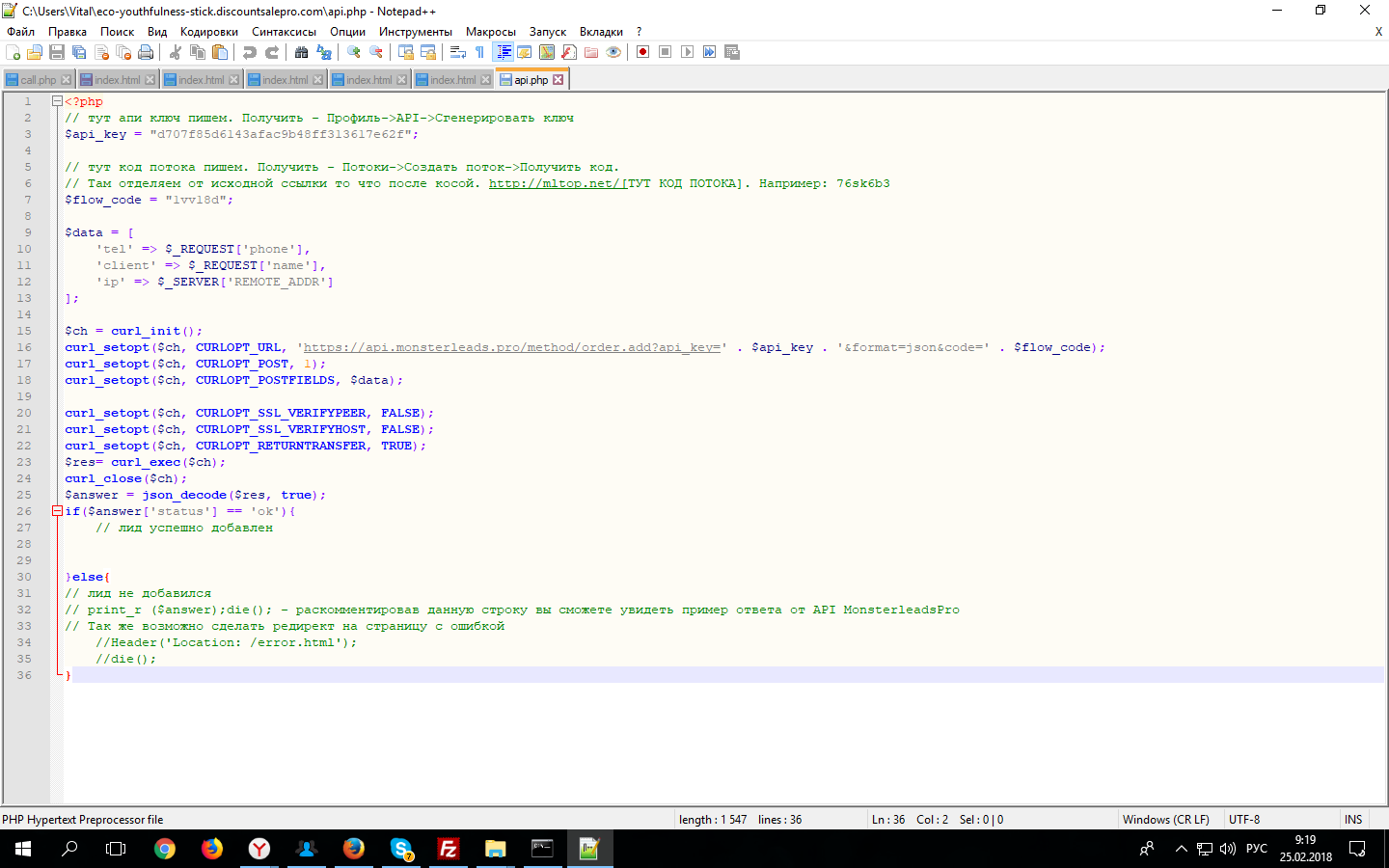This screenshot has height=868, width=1389.
Task: Collapse the PHP block fold at line 1
Action: pos(57,101)
